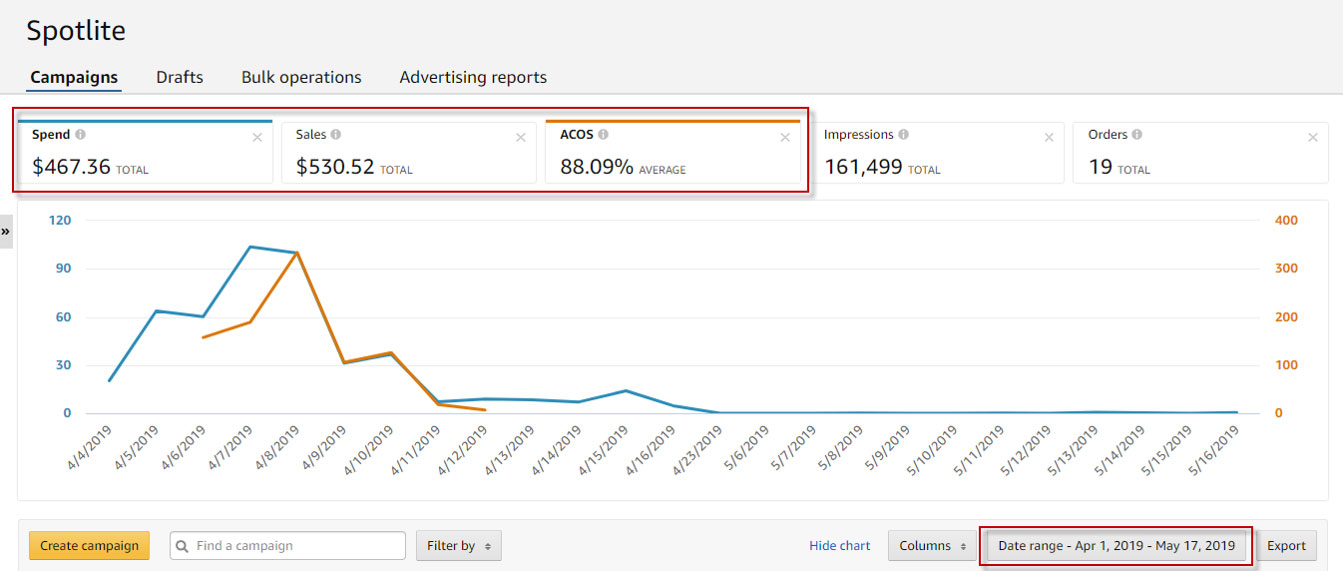The width and height of the screenshot is (1343, 571).
Task: Click the Impressions info icon
Action: point(903,135)
